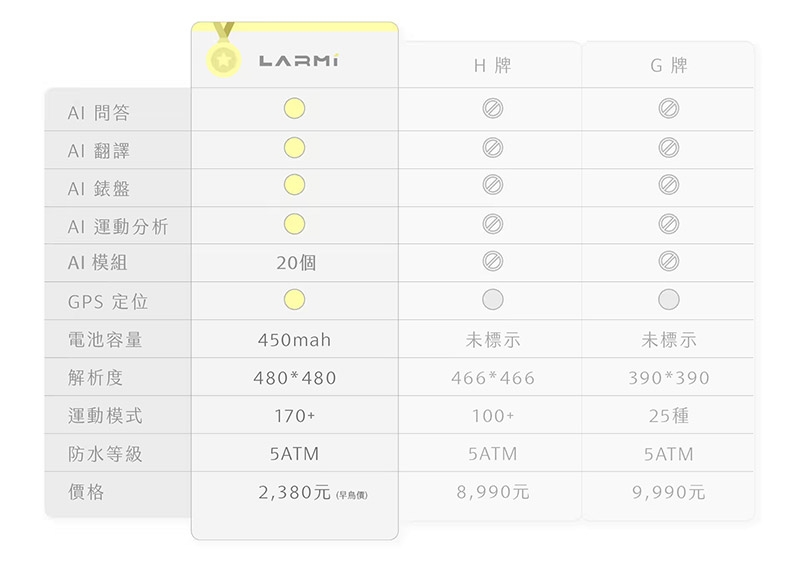Click the LARMI price 2,380元
This screenshot has height=563, width=800.
[294, 492]
